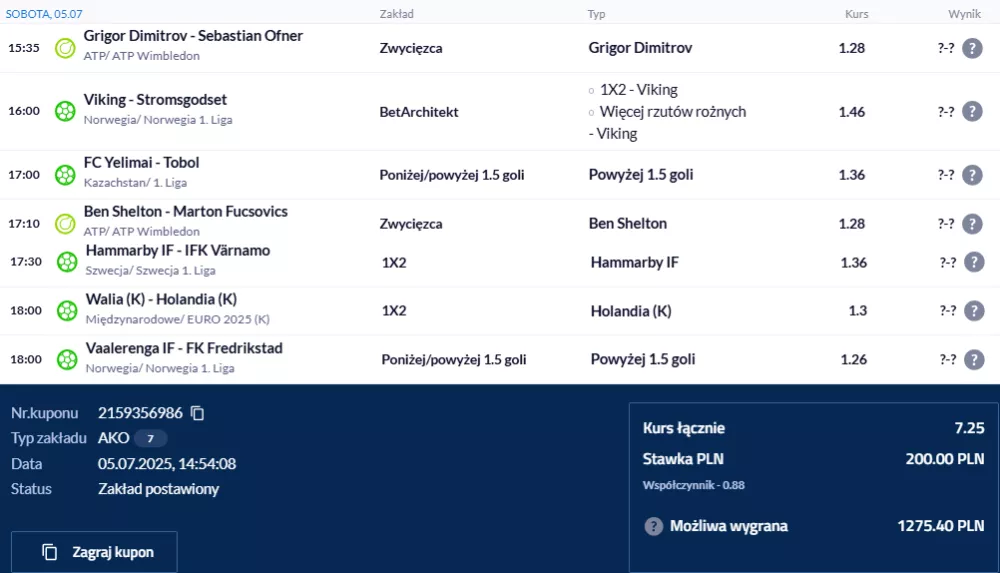Open the Walia (K) - Holandia (K) match
The height and width of the screenshot is (573, 1000).
(161, 299)
